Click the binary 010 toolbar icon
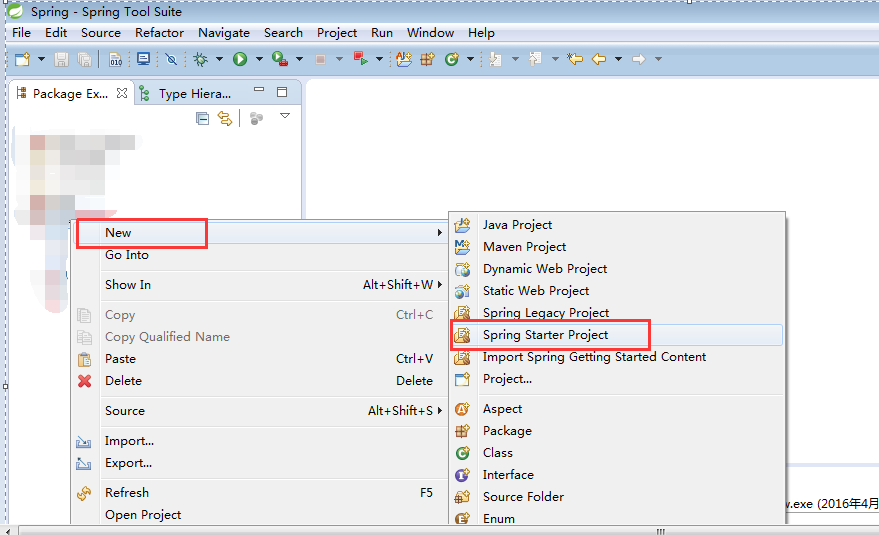Screen dimensions: 879x535 tap(115, 59)
